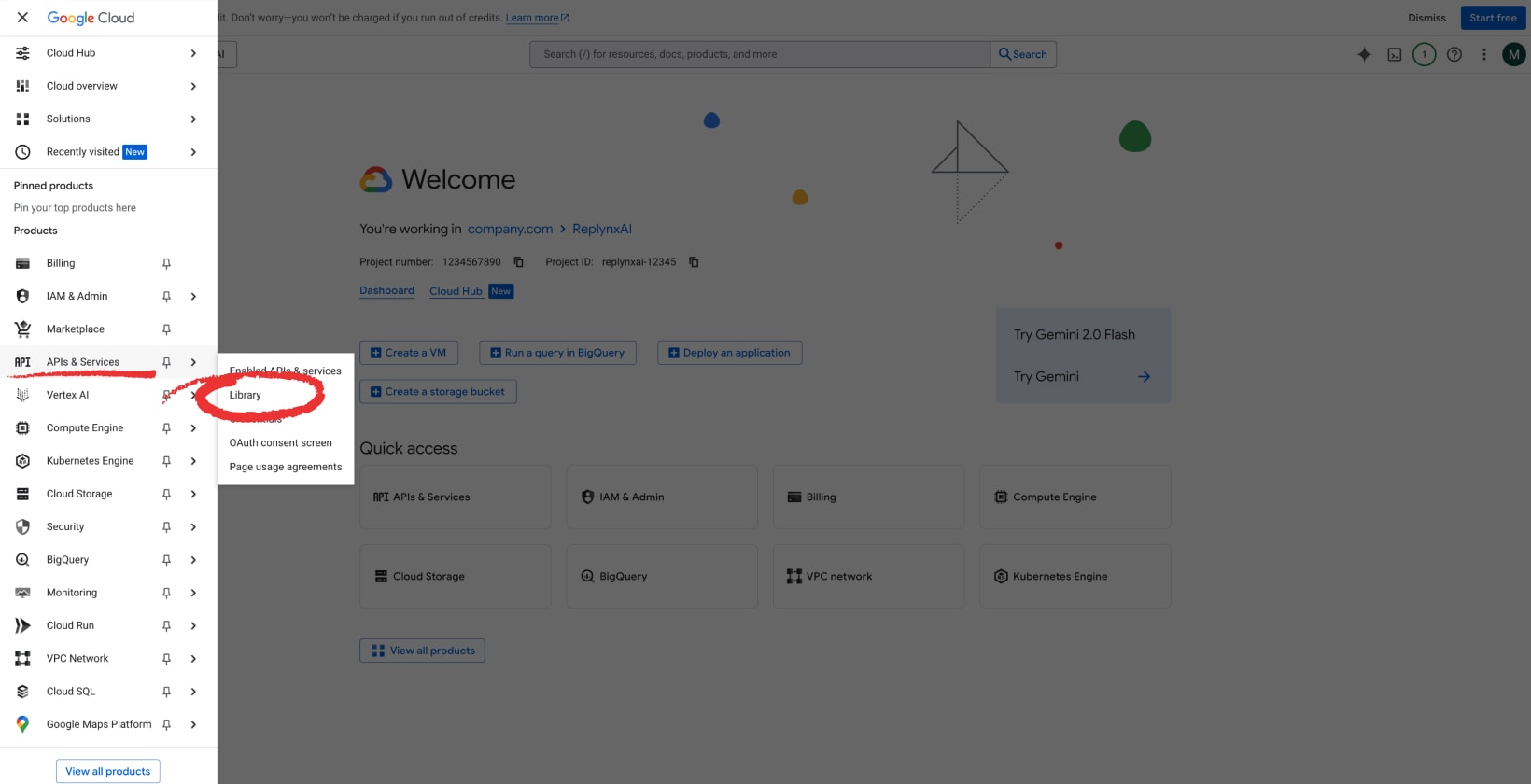The height and width of the screenshot is (784, 1531).
Task: Click the Search button in top bar
Action: click(1023, 54)
